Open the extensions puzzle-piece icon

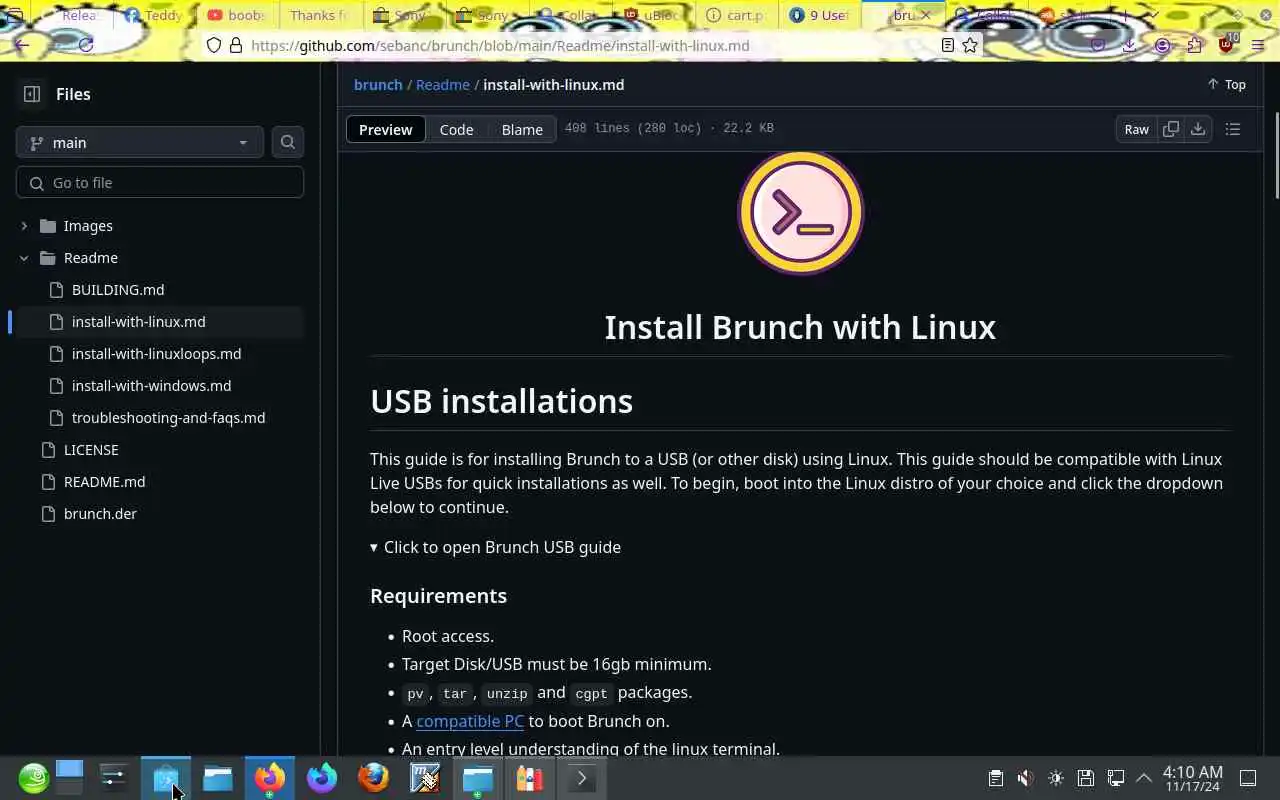(1195, 45)
